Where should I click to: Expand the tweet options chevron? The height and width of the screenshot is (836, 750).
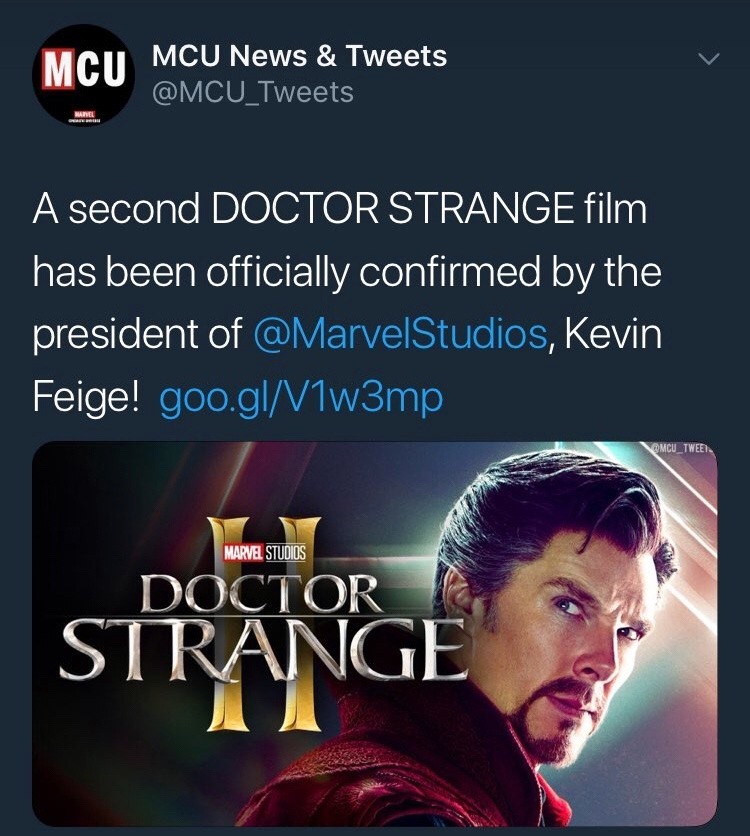pyautogui.click(x=707, y=60)
